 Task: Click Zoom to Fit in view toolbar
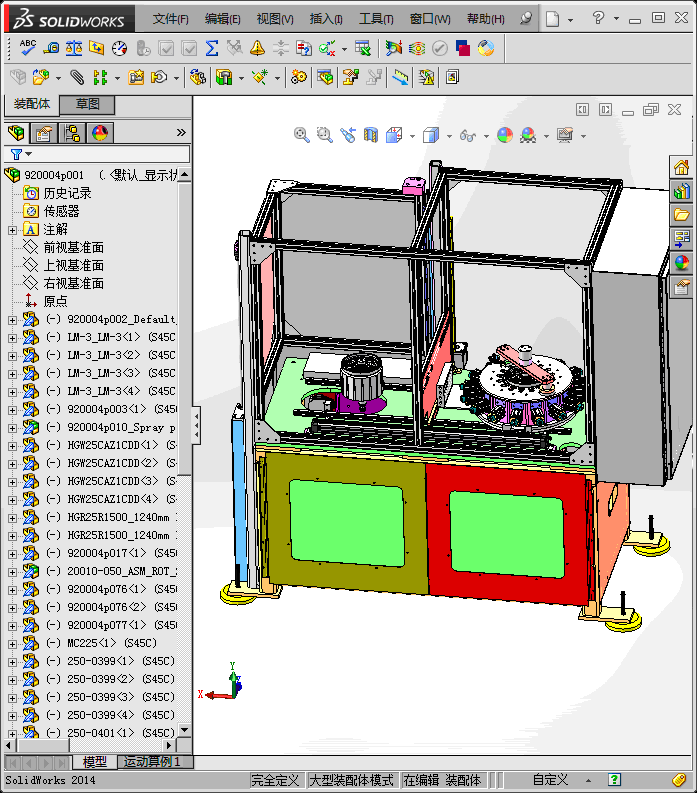tap(301, 135)
